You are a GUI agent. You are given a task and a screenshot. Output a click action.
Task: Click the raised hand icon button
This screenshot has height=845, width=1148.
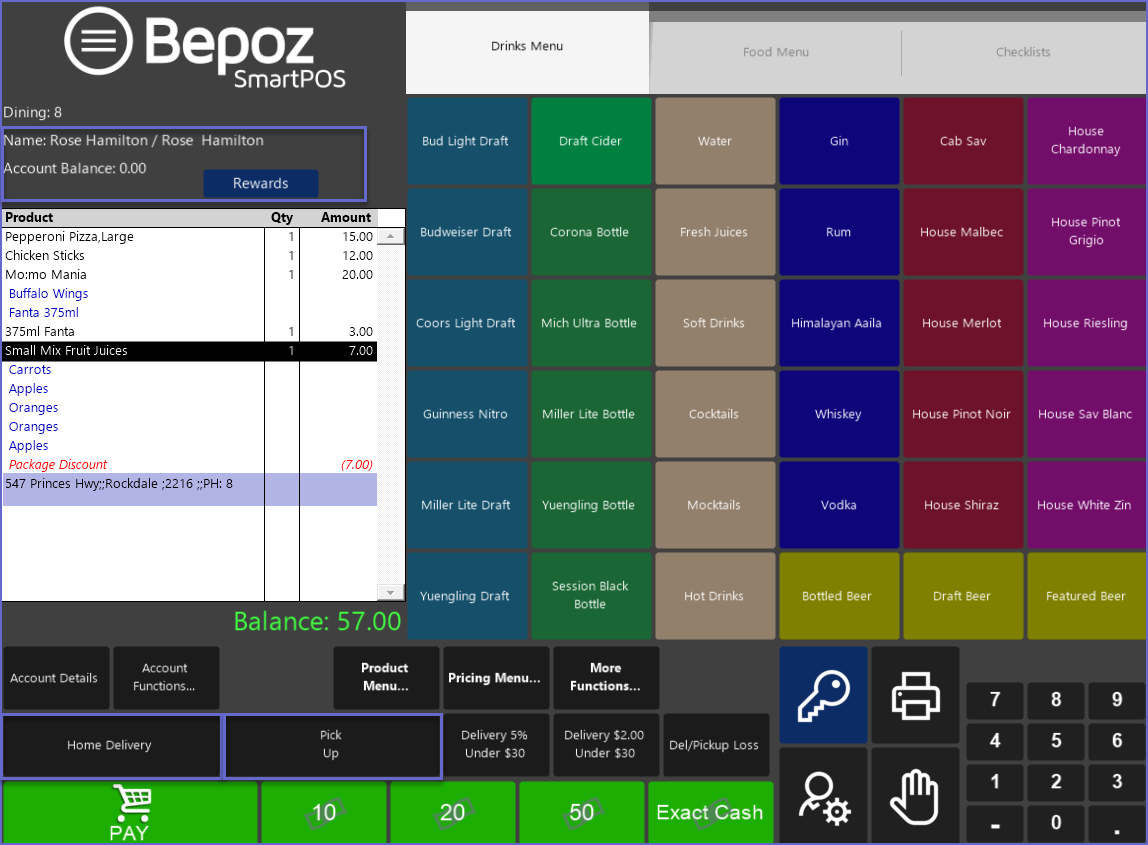[x=915, y=796]
